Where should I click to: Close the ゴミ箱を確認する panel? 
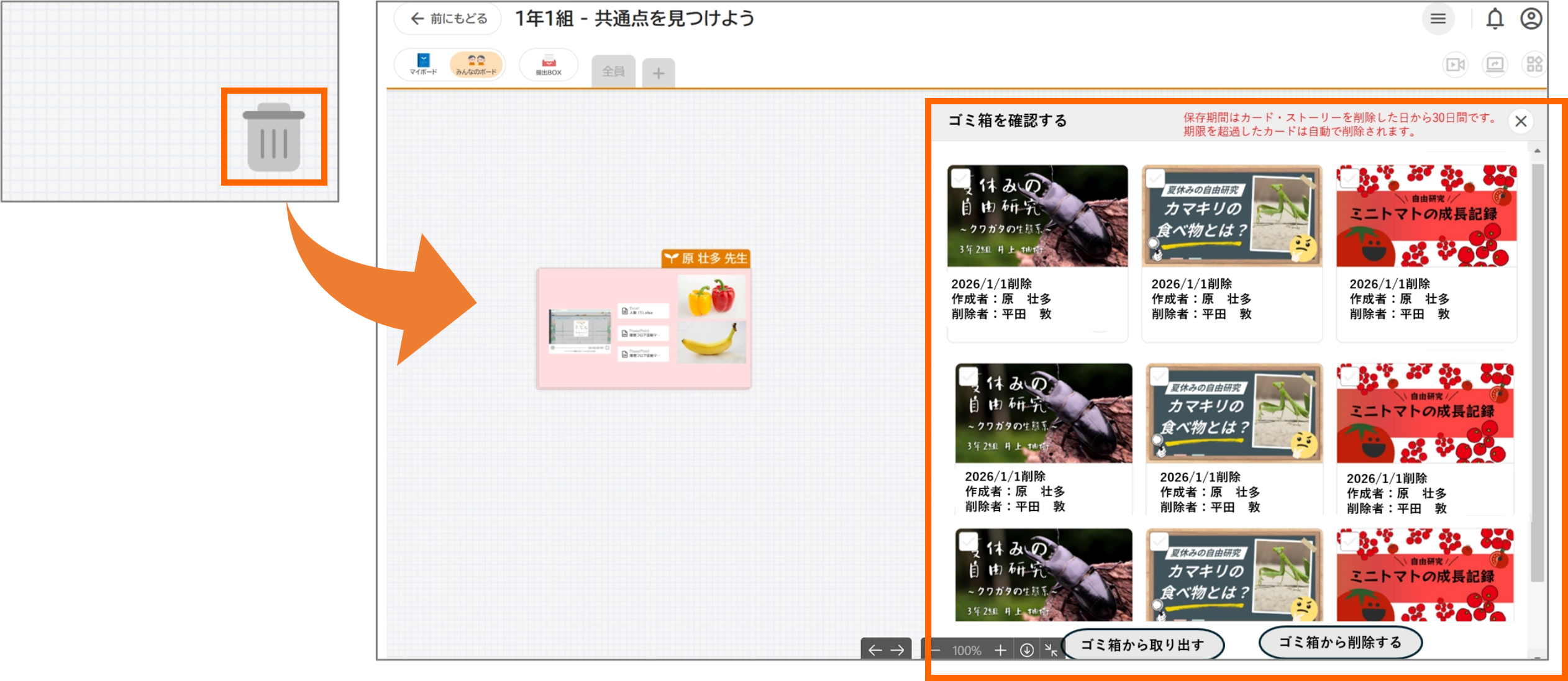(x=1521, y=121)
